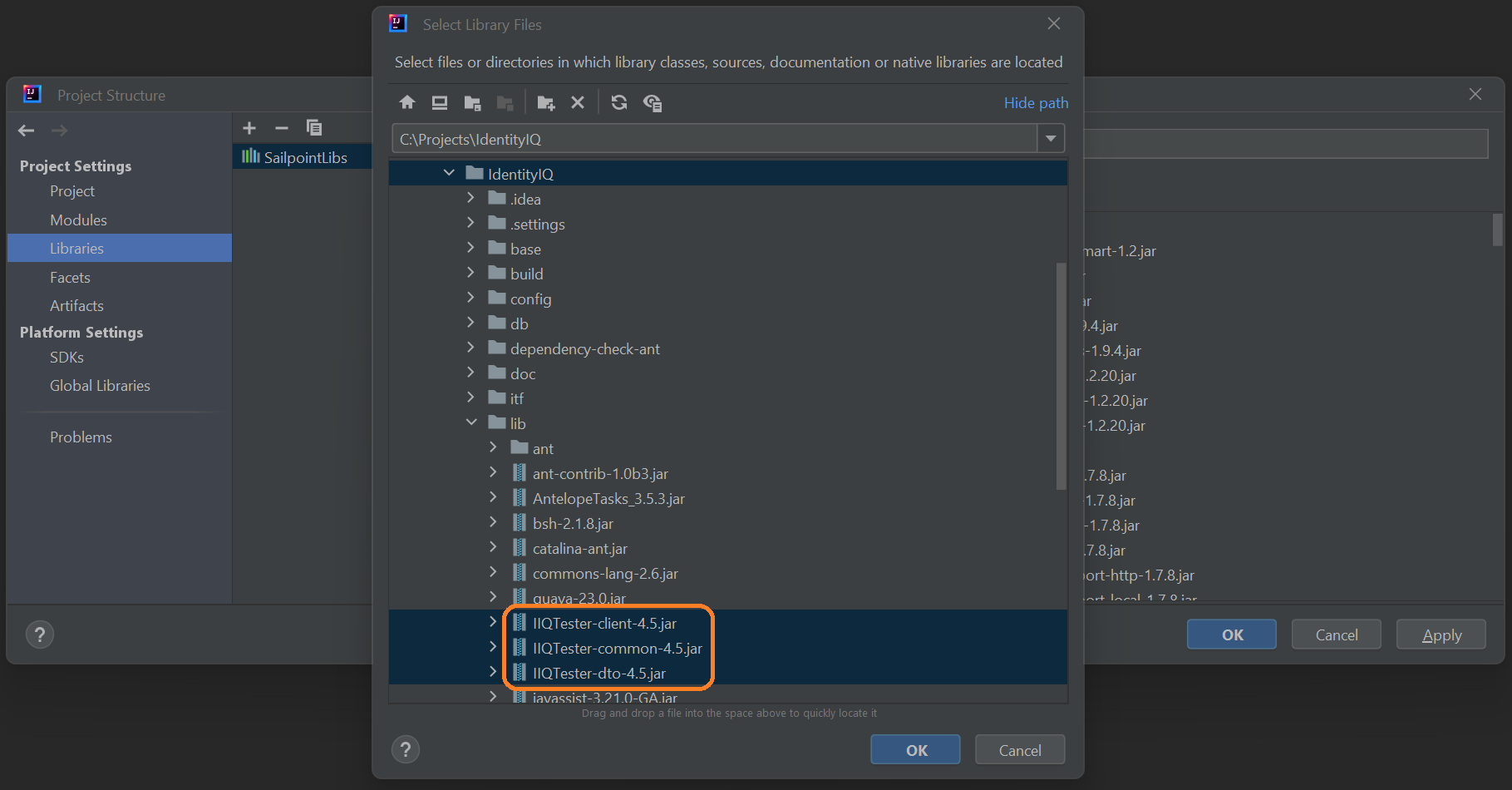1512x790 pixels.
Task: Click Hide path link
Action: [x=1036, y=103]
